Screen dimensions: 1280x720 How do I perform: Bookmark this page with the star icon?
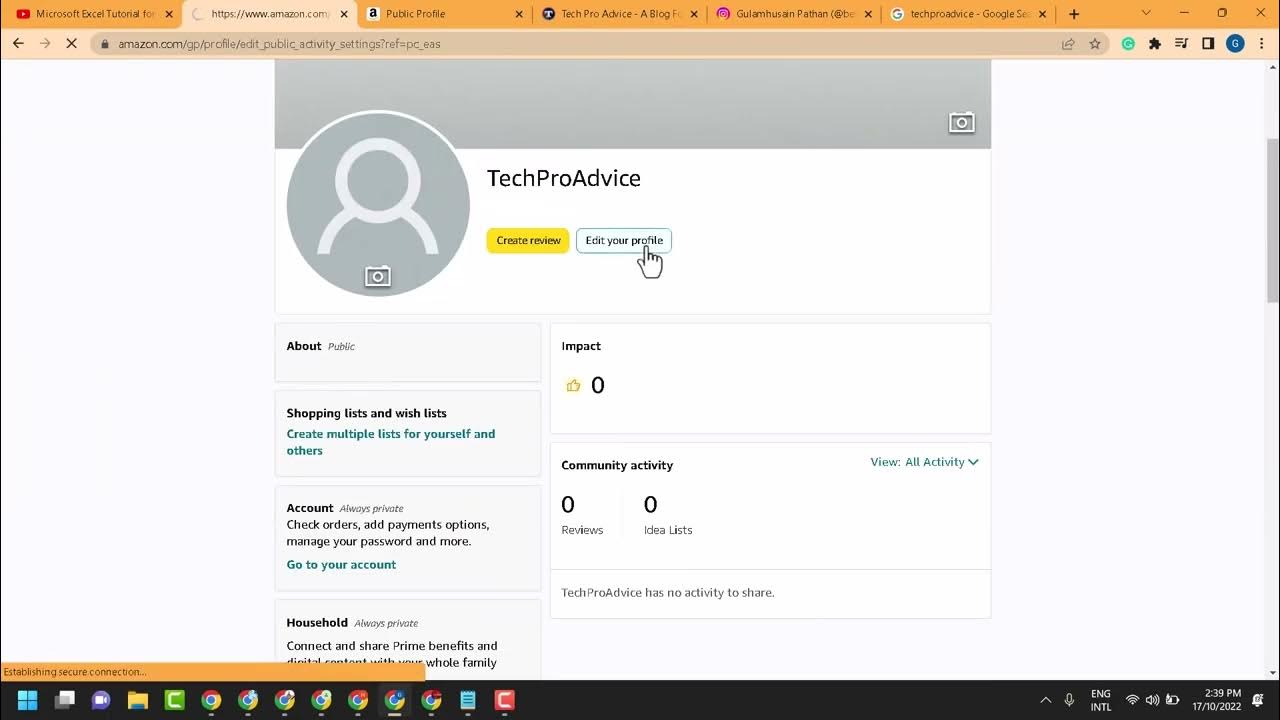[x=1095, y=44]
